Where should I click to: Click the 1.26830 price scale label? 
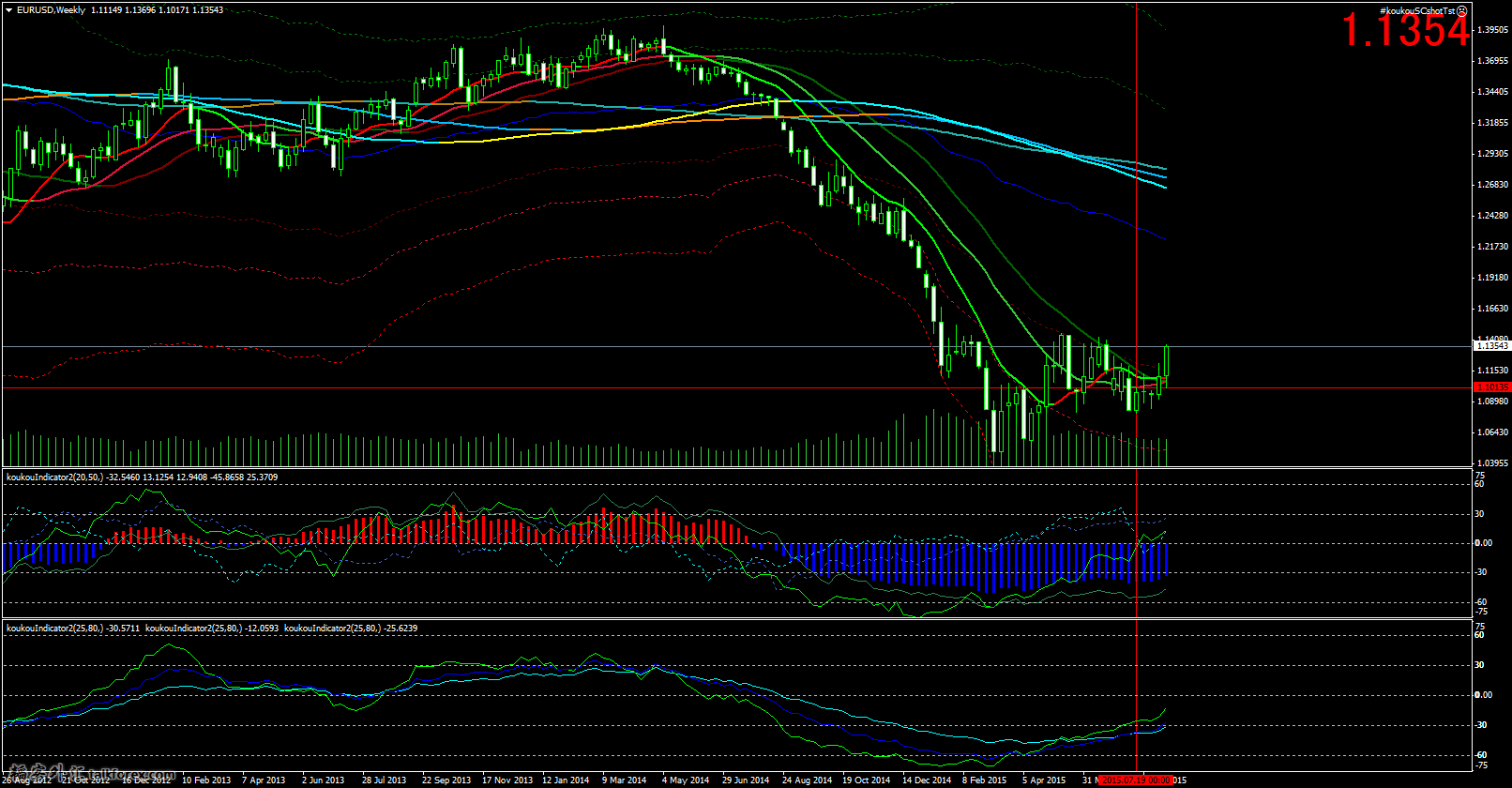tap(1492, 185)
